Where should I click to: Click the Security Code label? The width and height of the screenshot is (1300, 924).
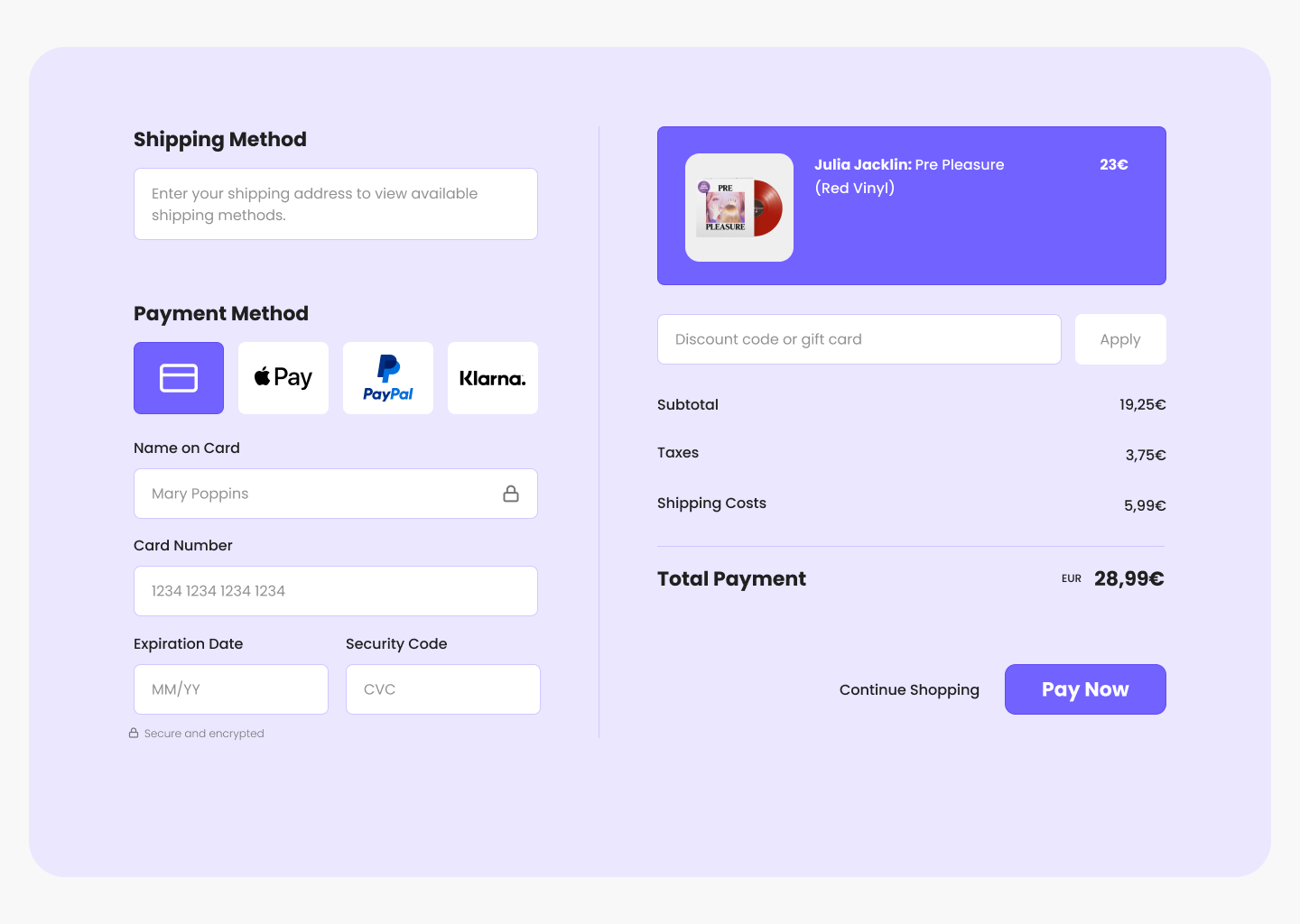(396, 643)
